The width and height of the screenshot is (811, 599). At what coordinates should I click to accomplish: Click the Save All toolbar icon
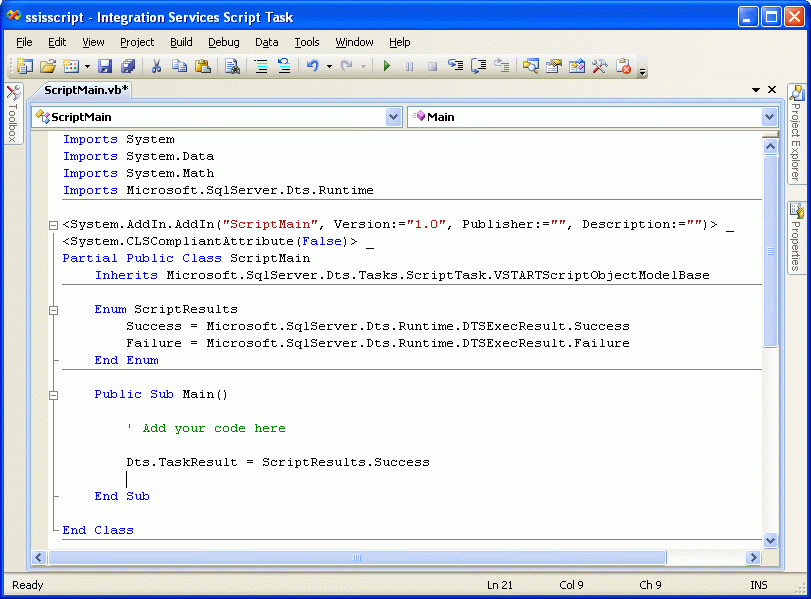(127, 66)
